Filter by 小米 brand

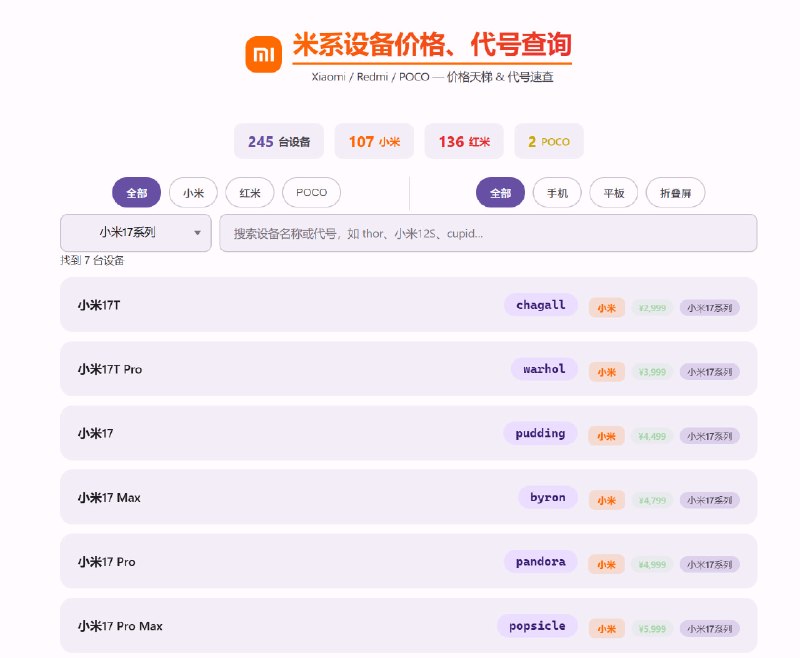(x=193, y=192)
